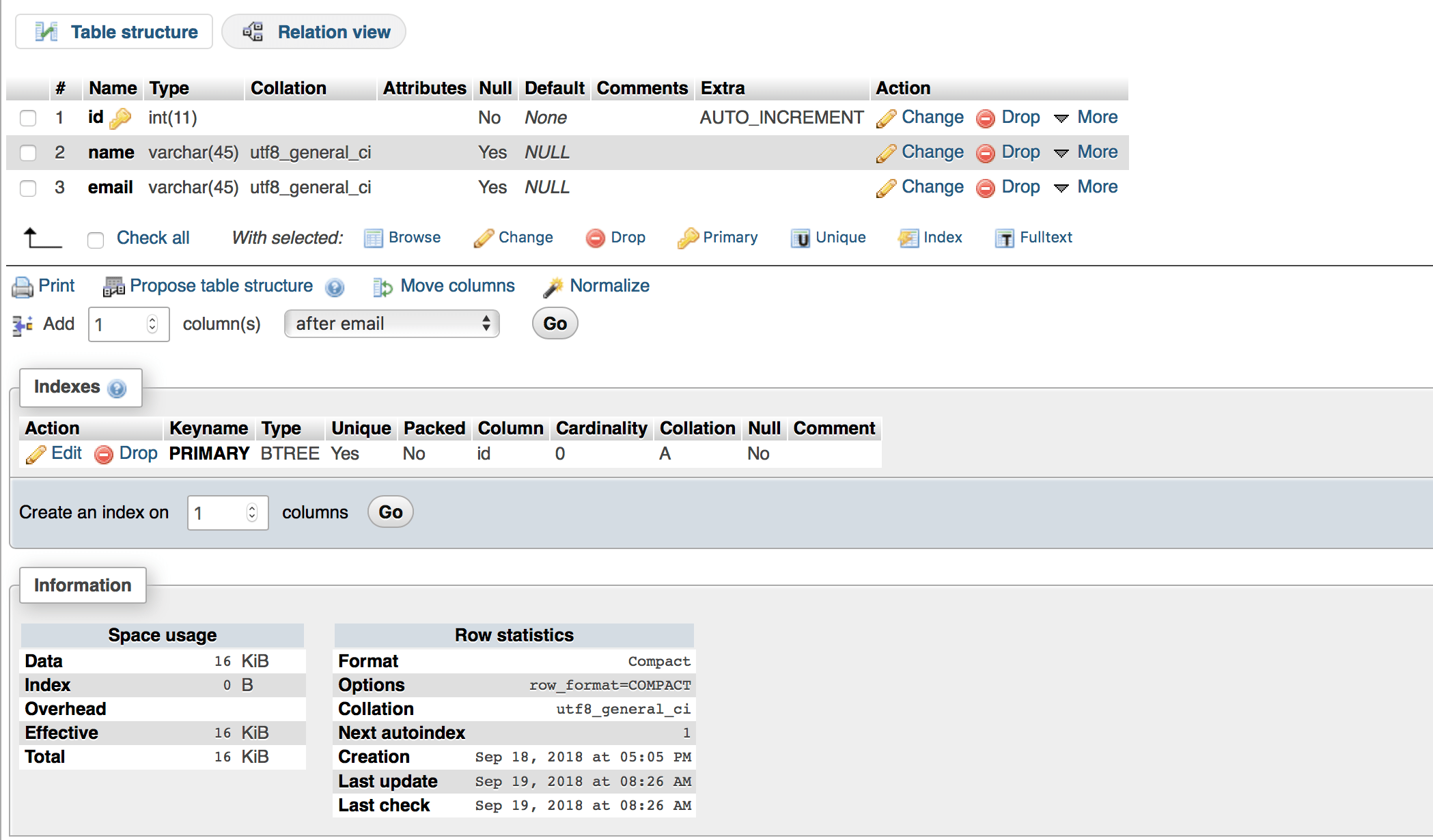The width and height of the screenshot is (1433, 840).
Task: Enable the Check all checkbox
Action: [96, 240]
